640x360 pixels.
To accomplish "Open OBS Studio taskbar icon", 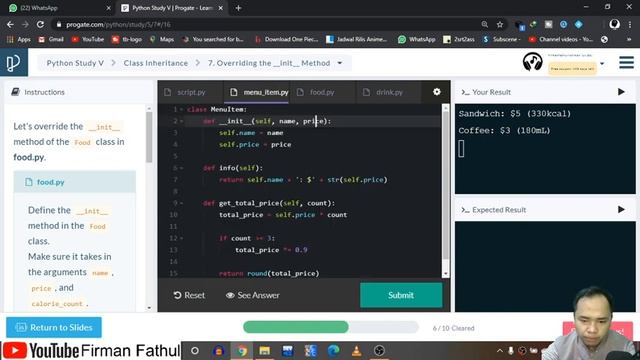I will (379, 351).
